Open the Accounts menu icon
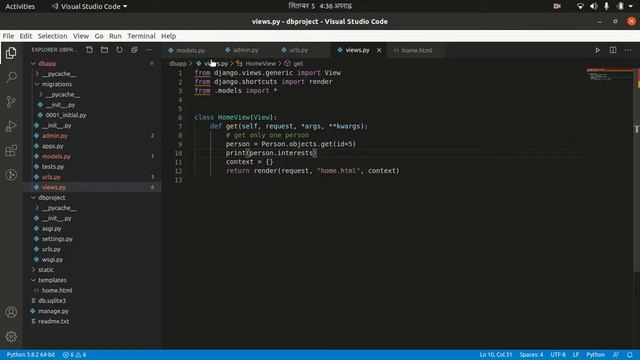640x360 pixels. [11, 312]
